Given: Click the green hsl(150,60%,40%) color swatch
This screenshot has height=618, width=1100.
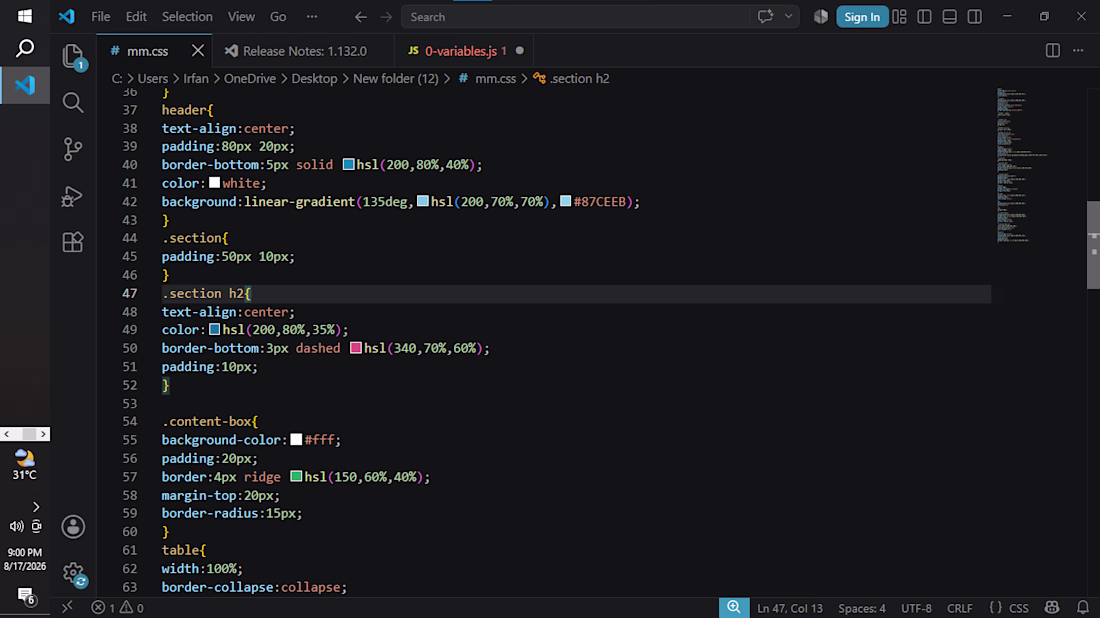Looking at the screenshot, I should point(296,476).
